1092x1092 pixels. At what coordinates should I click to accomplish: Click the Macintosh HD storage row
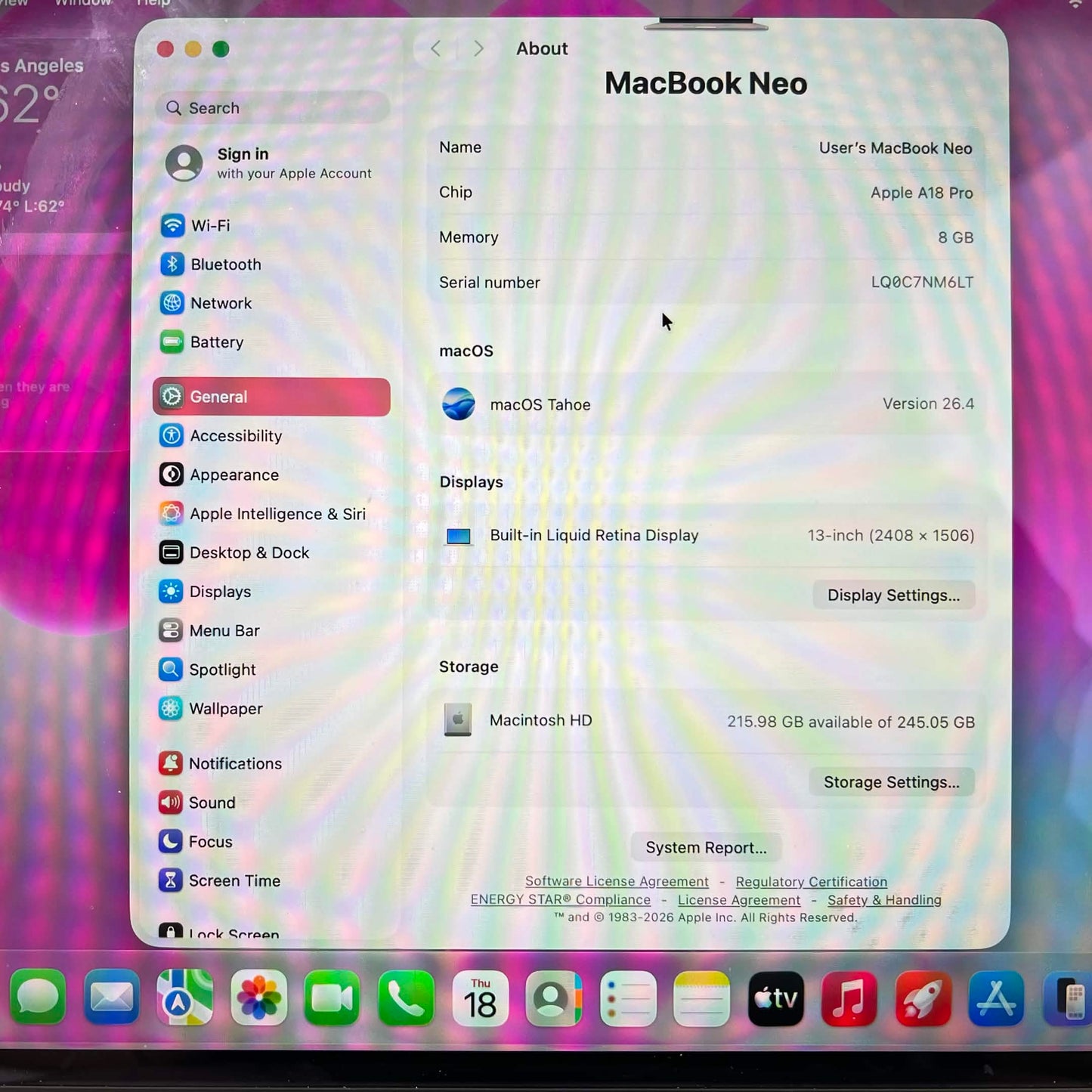click(x=707, y=721)
